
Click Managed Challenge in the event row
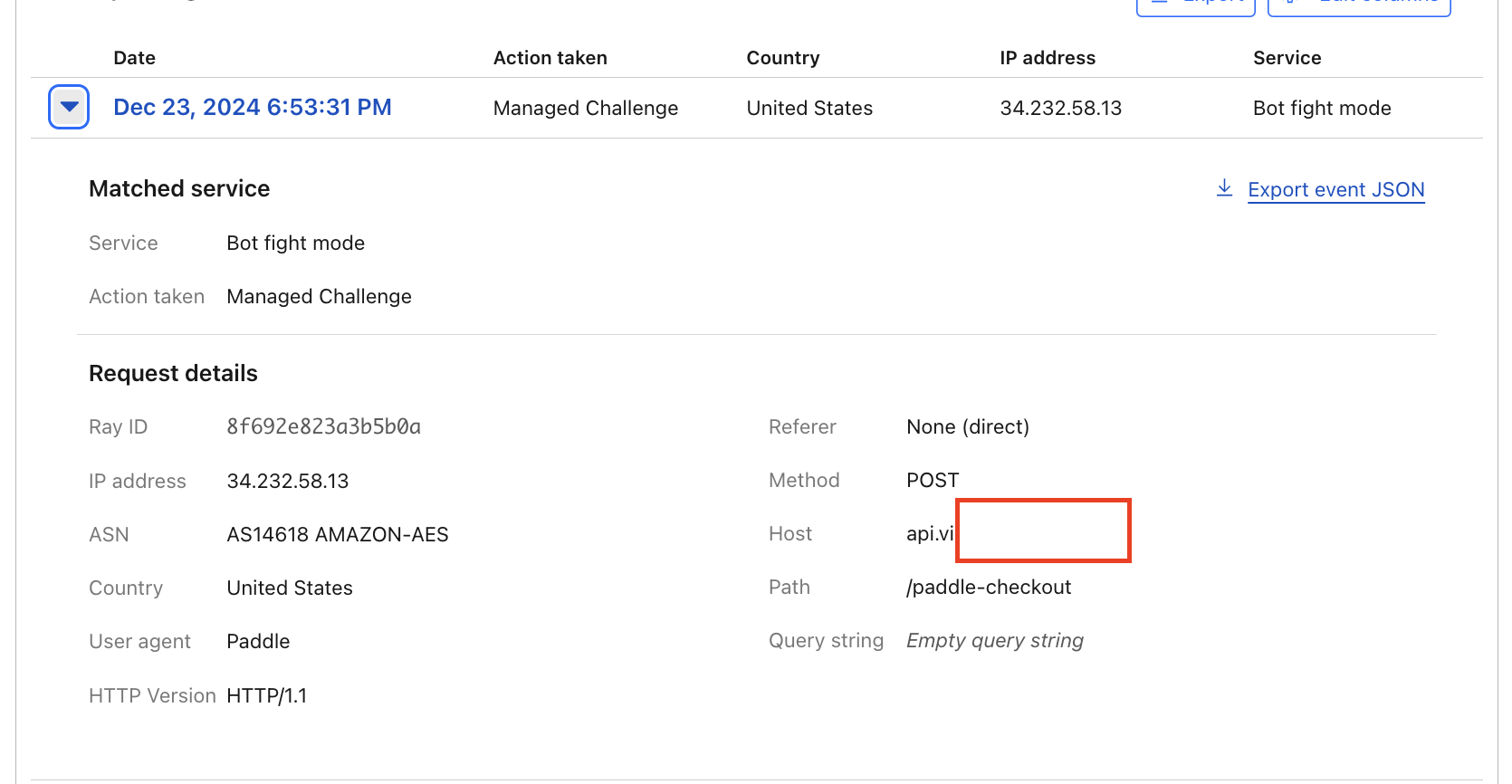(x=585, y=108)
